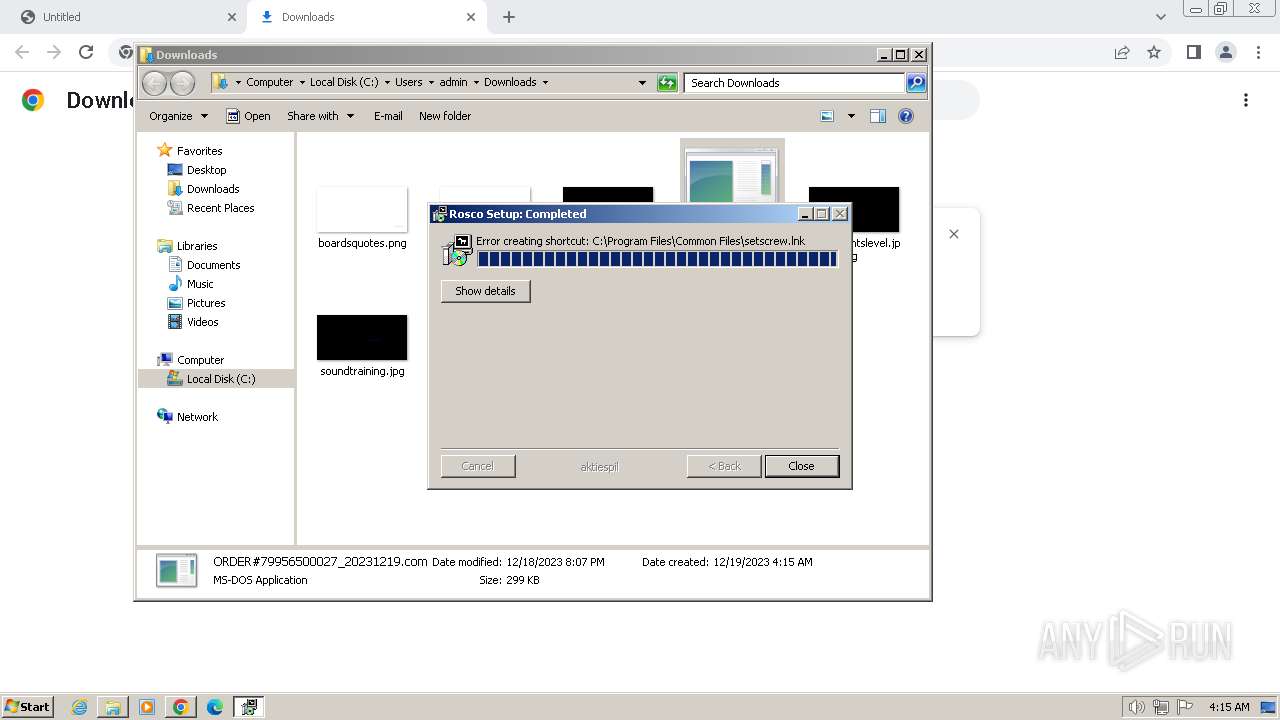Select Documents library in navigation pane
The image size is (1280, 720).
[x=213, y=265]
